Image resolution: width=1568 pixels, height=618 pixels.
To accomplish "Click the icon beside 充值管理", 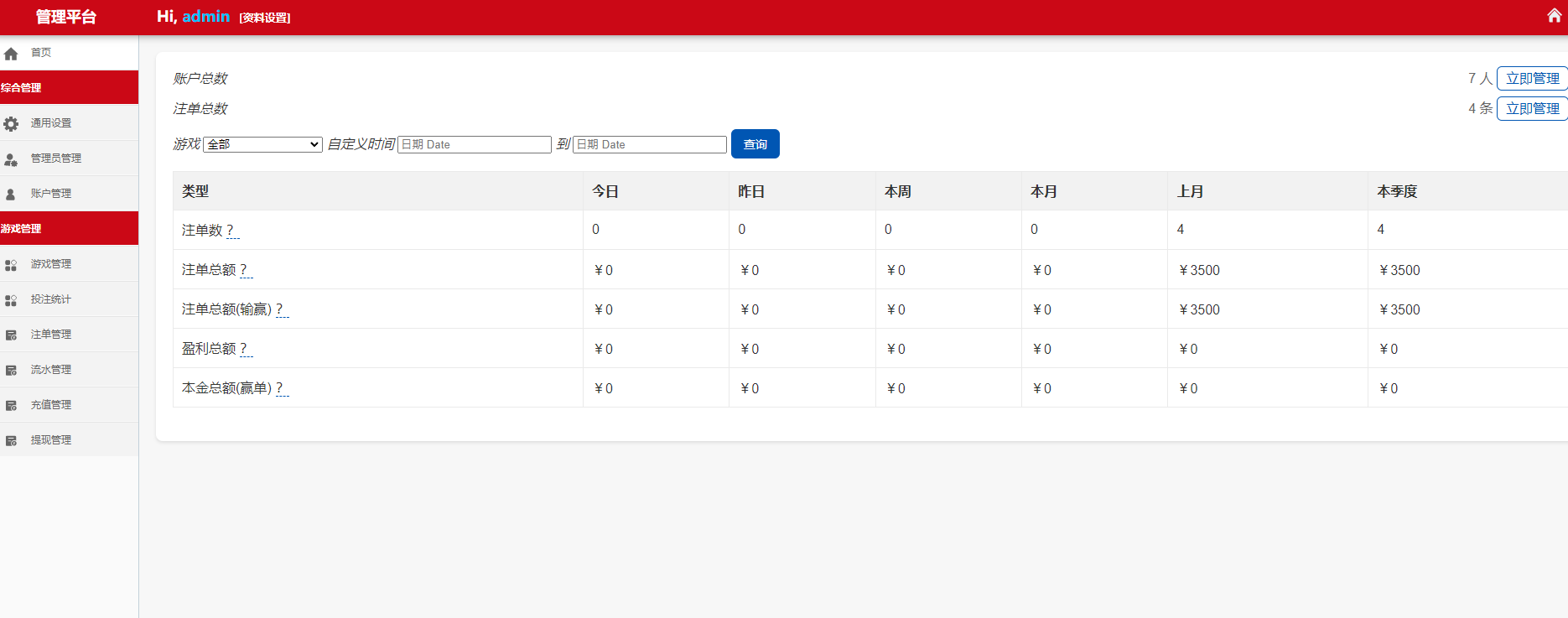I will click(11, 406).
